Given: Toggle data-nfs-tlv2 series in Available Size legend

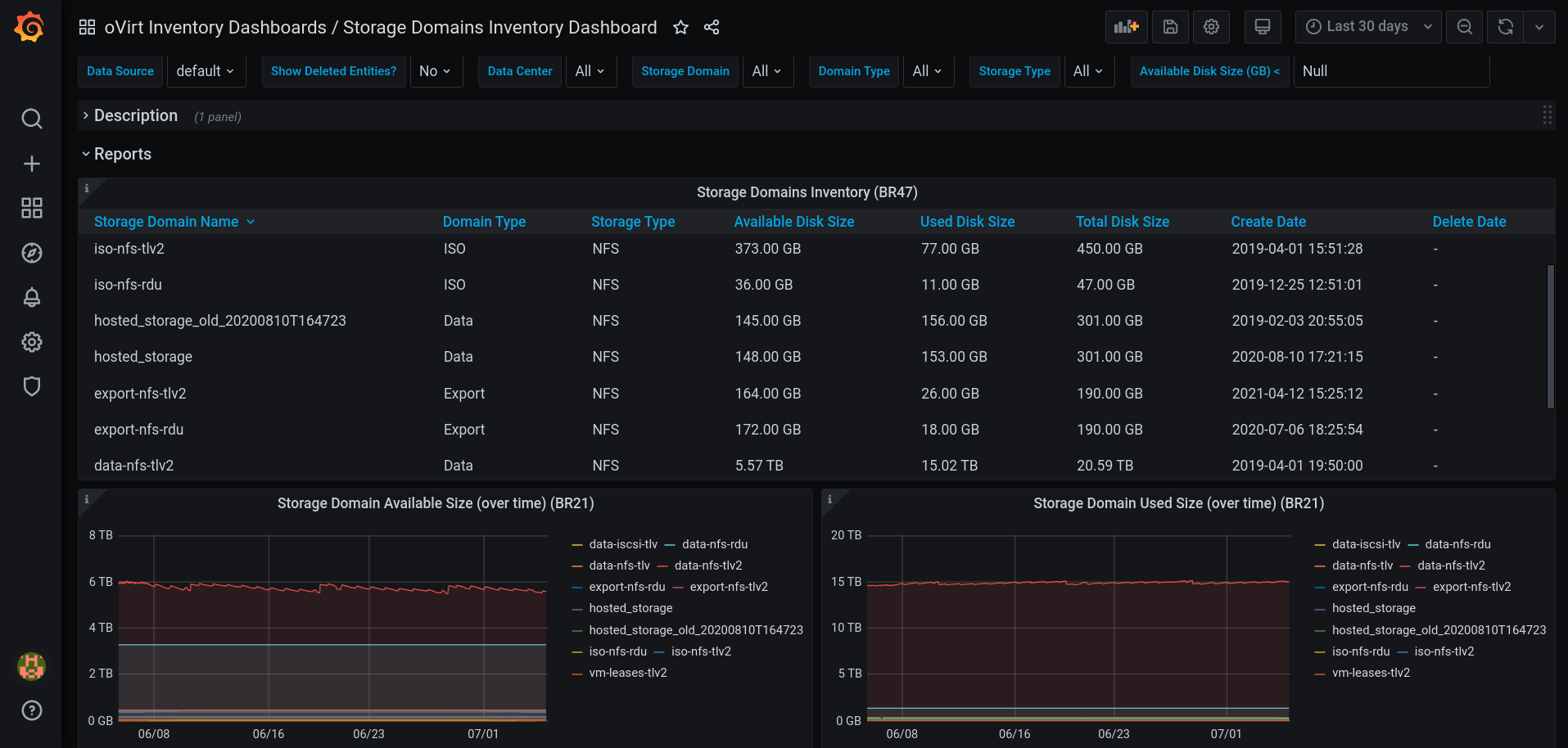Looking at the screenshot, I should (707, 566).
